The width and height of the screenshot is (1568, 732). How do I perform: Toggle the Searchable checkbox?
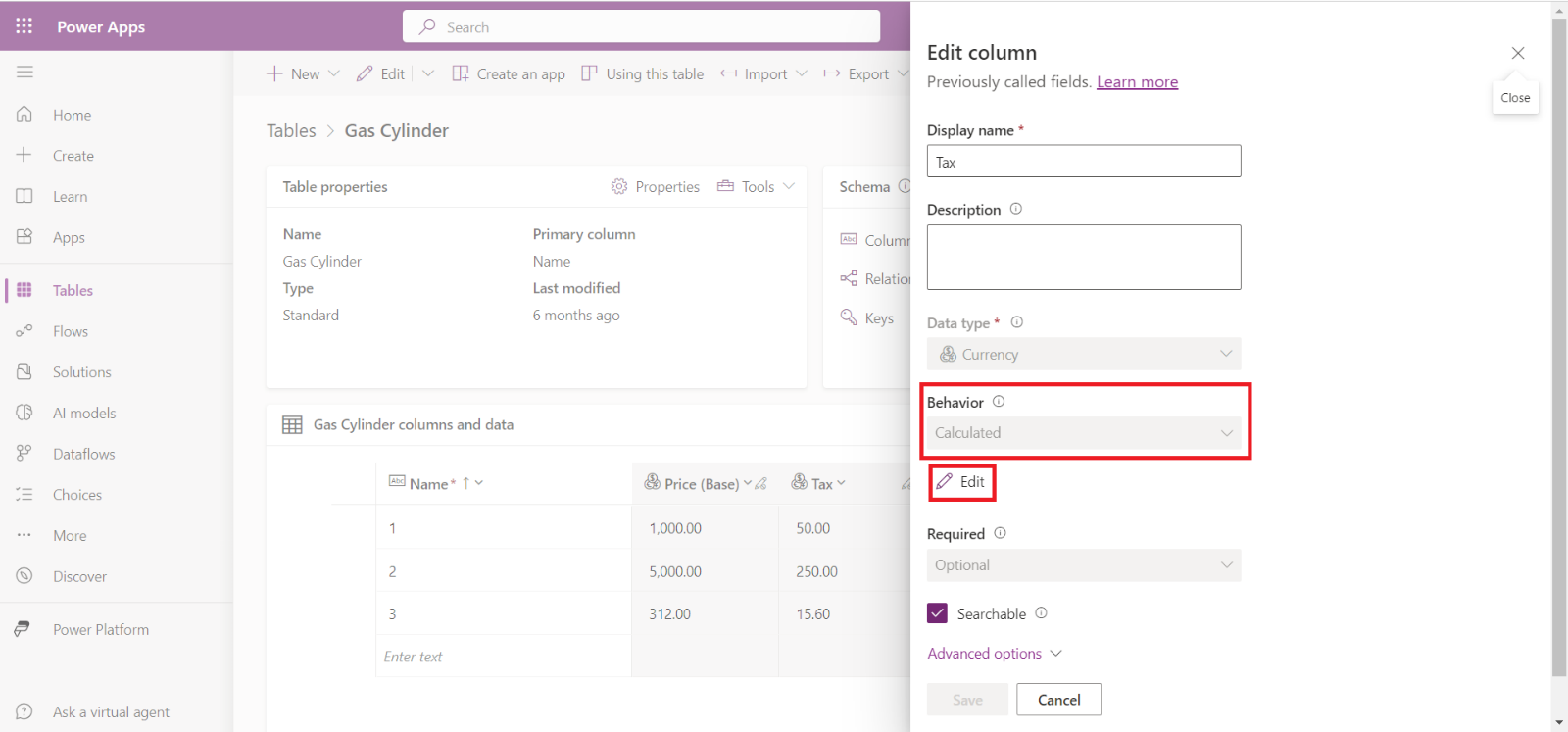click(x=938, y=613)
